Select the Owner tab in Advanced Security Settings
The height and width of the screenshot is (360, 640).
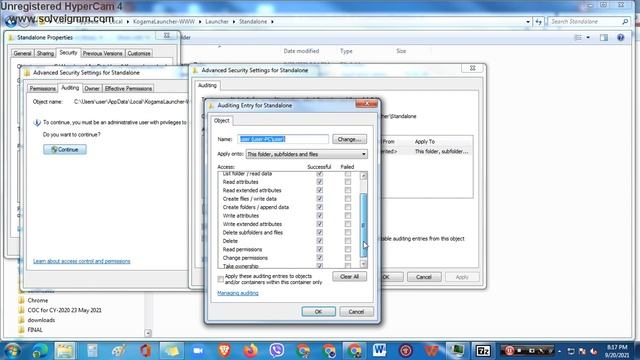click(x=92, y=89)
